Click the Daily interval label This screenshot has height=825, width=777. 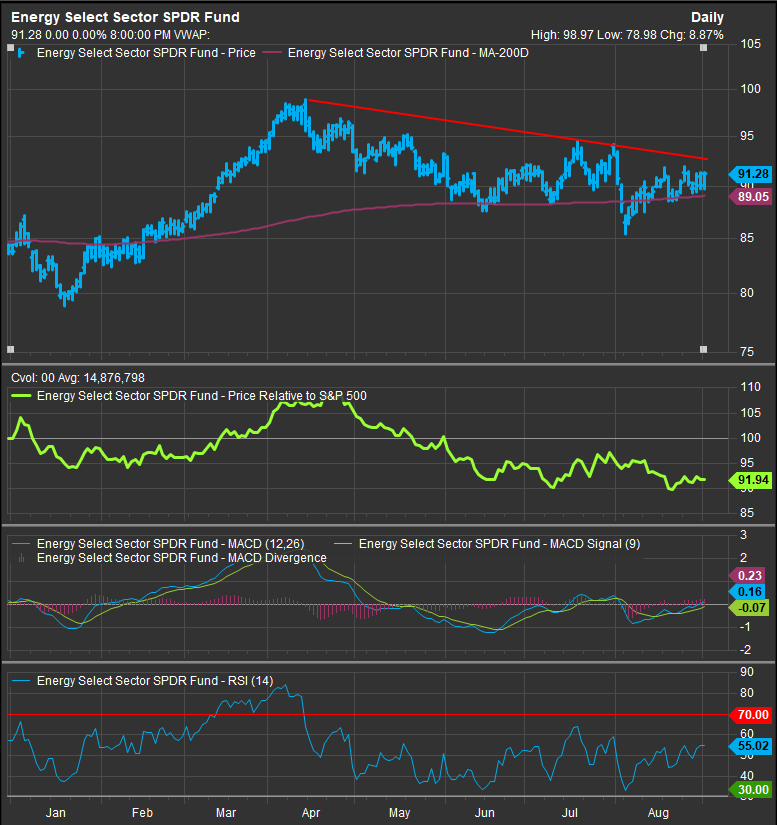(x=707, y=17)
